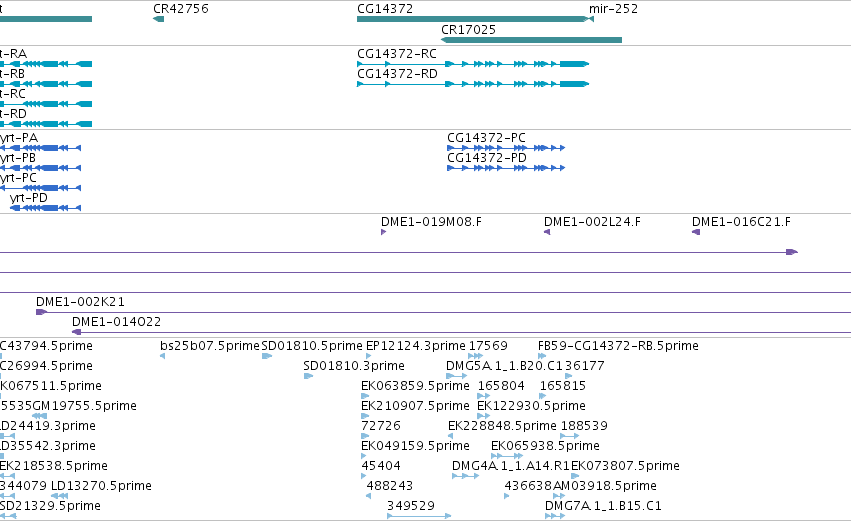Click the 45404 feature label

coord(380,466)
